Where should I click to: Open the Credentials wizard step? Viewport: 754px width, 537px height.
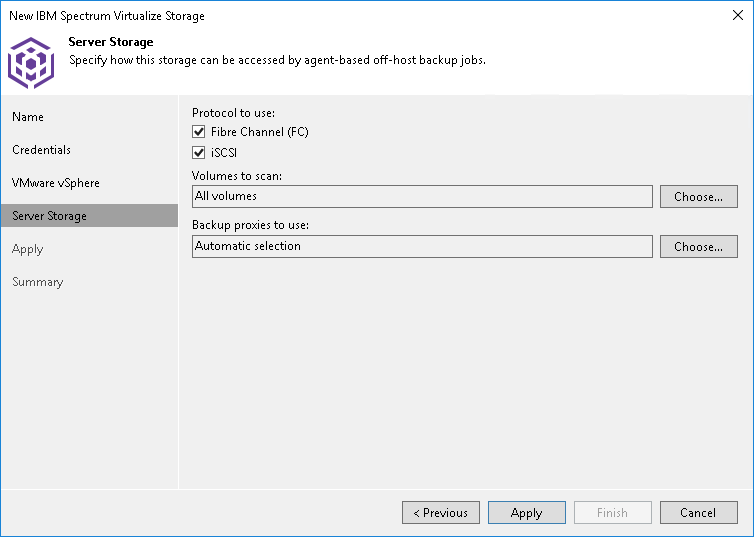[x=41, y=150]
